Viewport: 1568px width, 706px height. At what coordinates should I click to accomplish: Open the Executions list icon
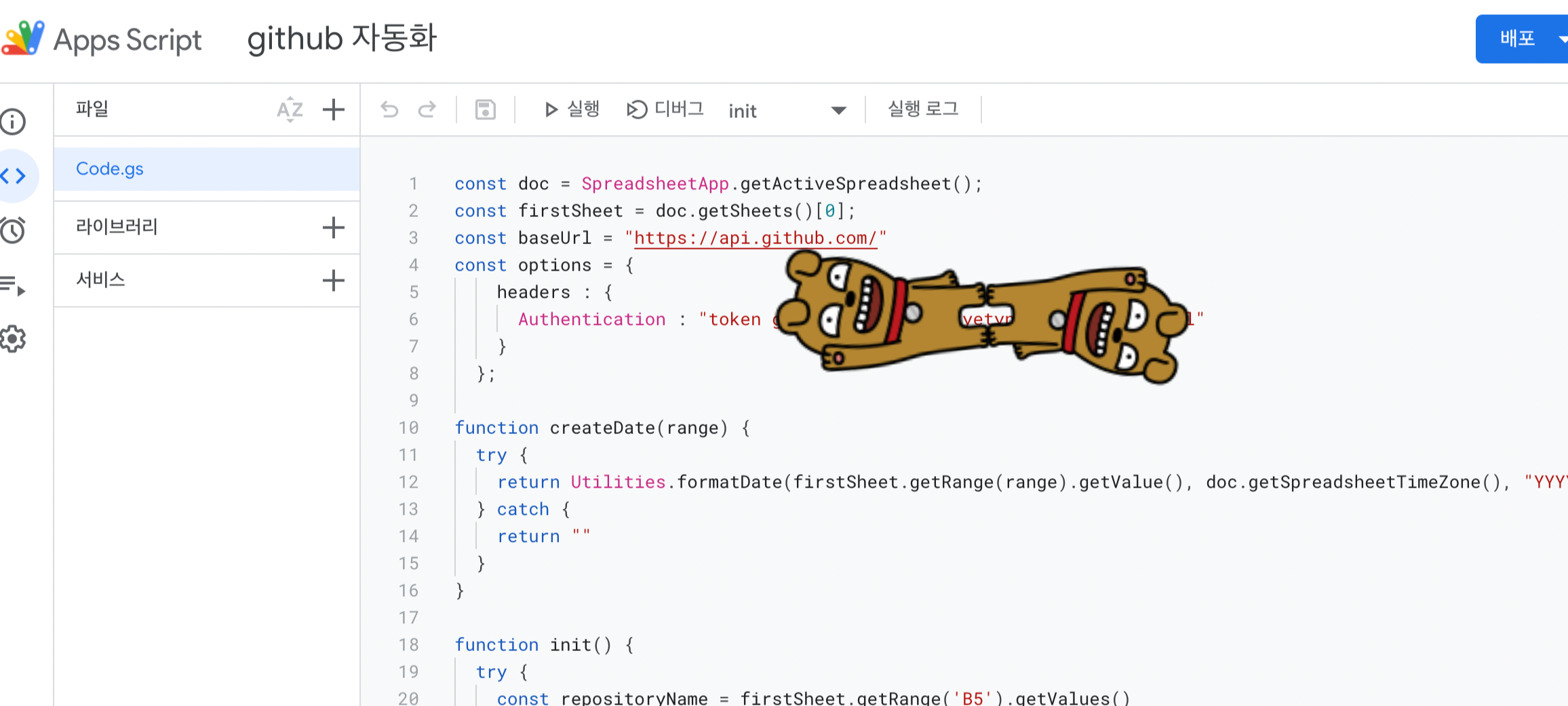[x=13, y=286]
